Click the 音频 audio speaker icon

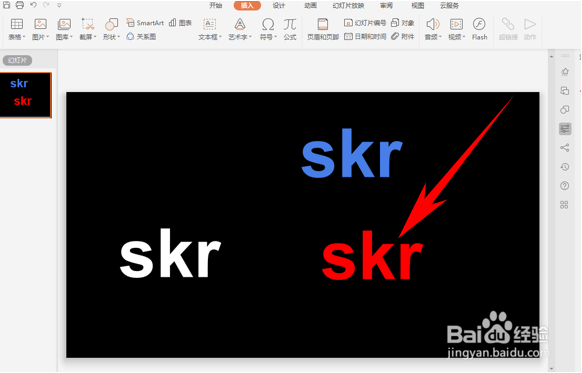click(x=432, y=24)
